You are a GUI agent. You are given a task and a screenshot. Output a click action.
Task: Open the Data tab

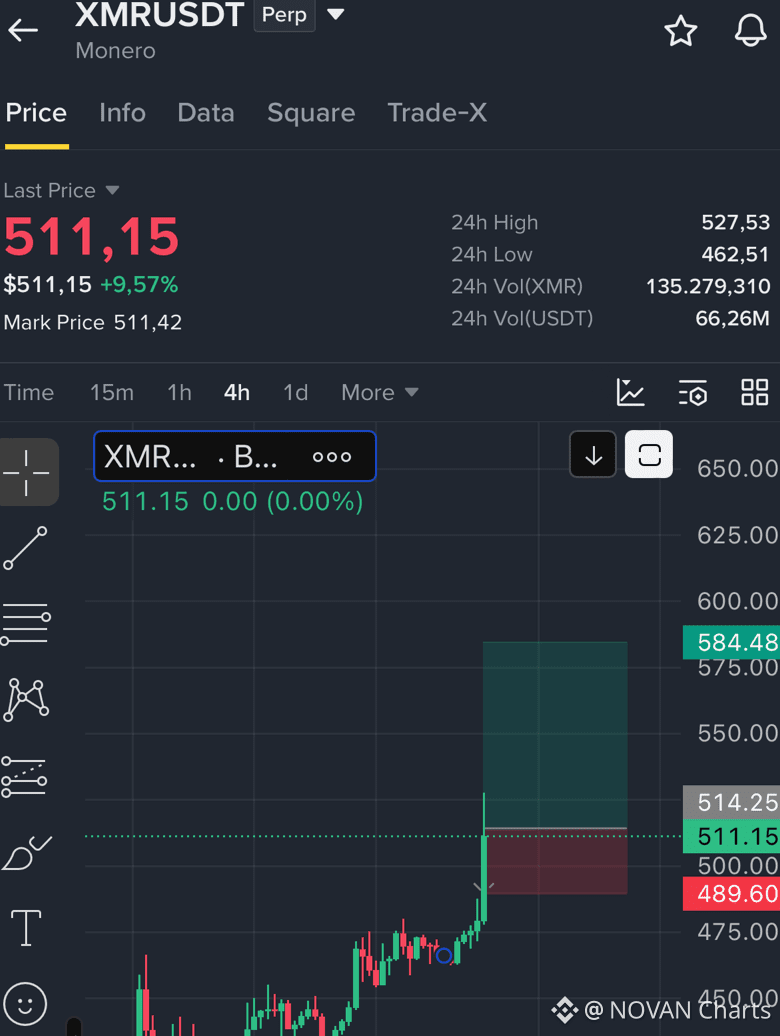point(206,113)
